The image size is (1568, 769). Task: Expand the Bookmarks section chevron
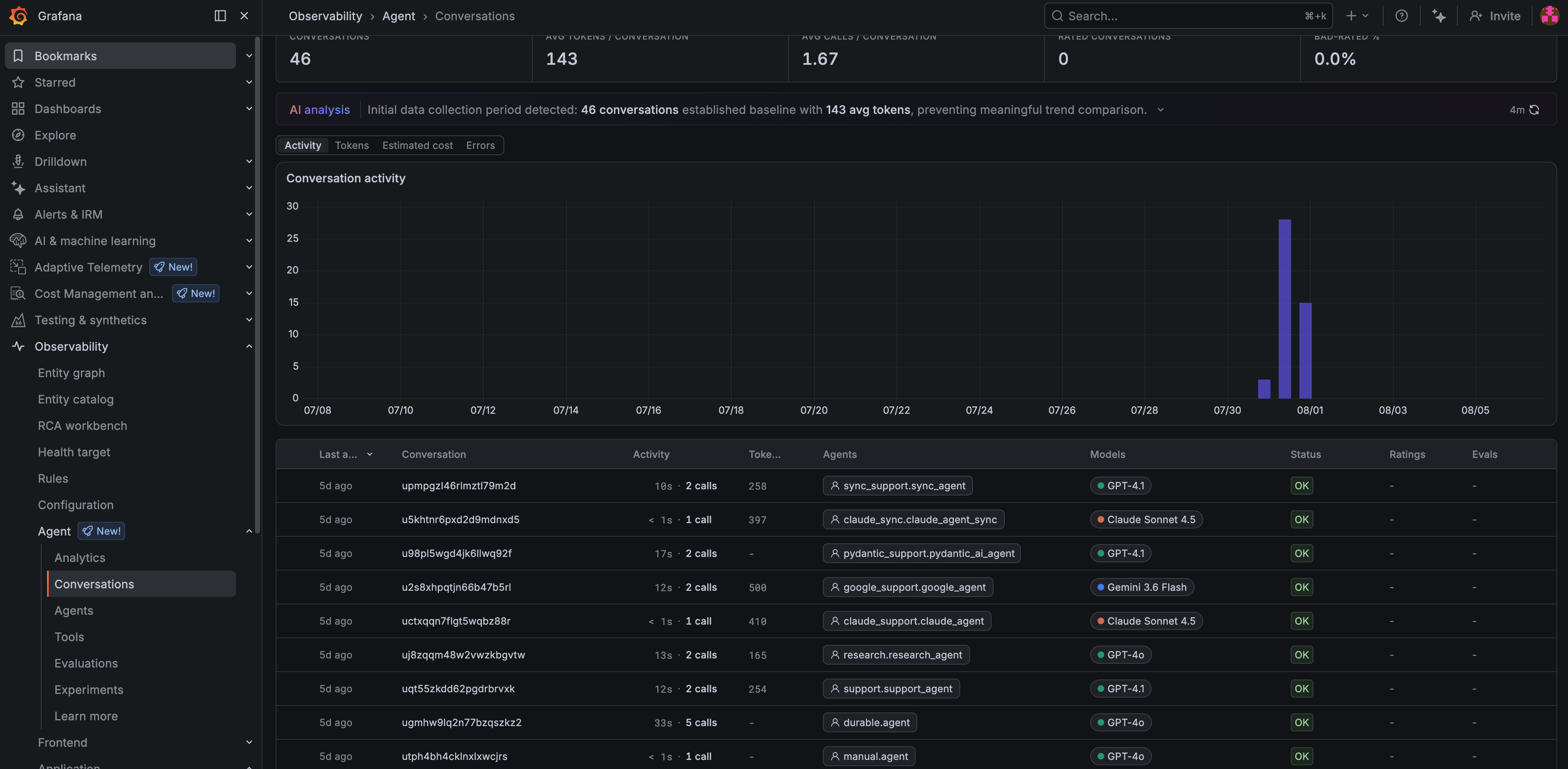pos(249,56)
